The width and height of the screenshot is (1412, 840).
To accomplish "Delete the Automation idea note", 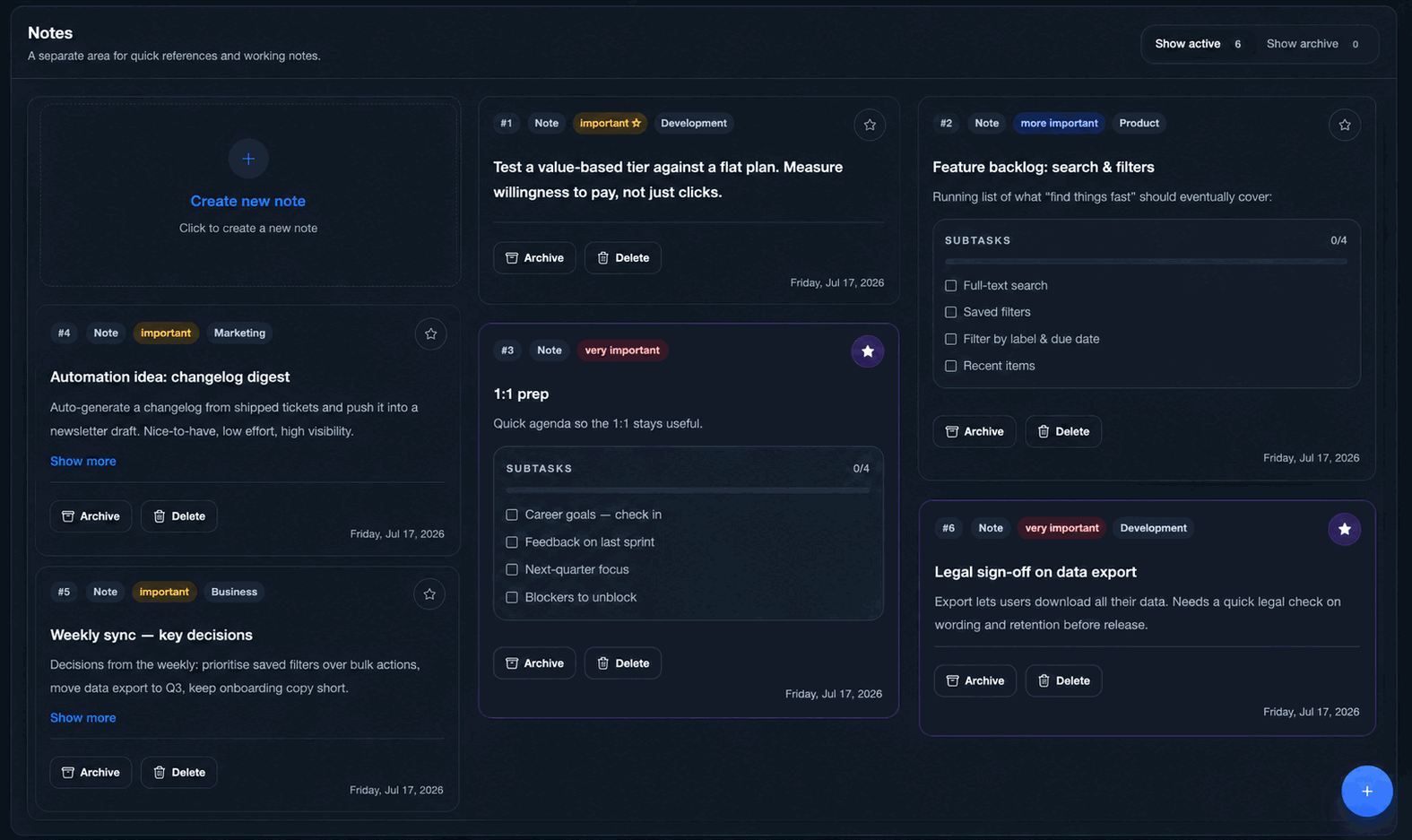I will tap(179, 515).
